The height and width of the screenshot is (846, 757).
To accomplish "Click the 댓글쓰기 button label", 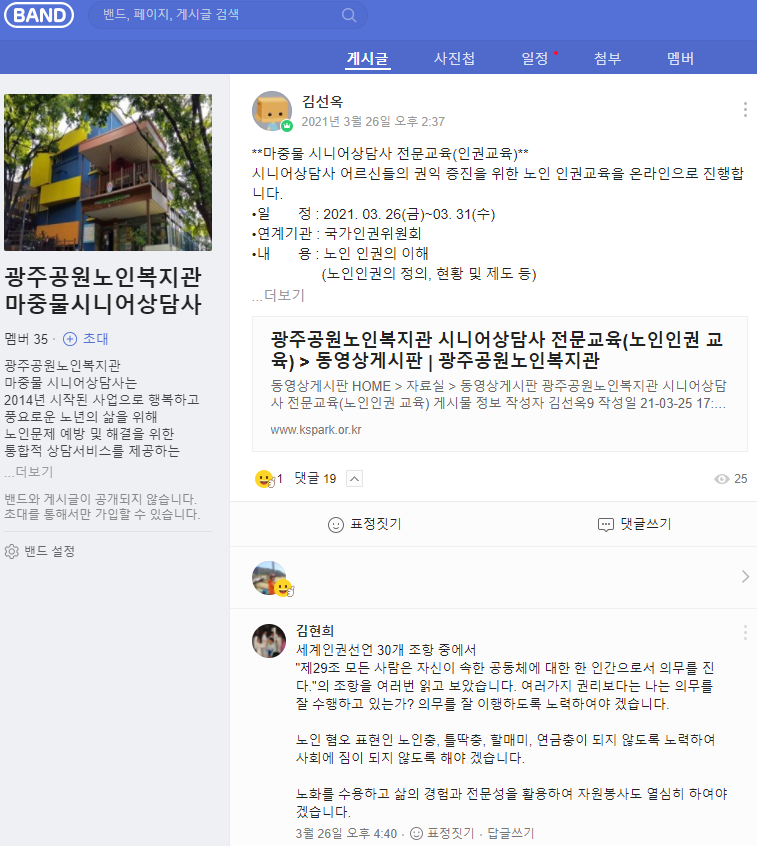I will 646,524.
